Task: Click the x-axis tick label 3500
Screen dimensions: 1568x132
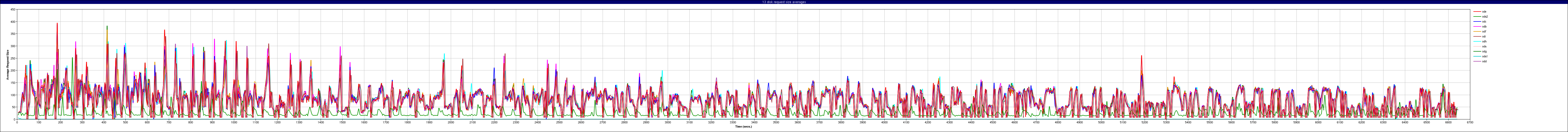Action: pyautogui.click(x=776, y=122)
